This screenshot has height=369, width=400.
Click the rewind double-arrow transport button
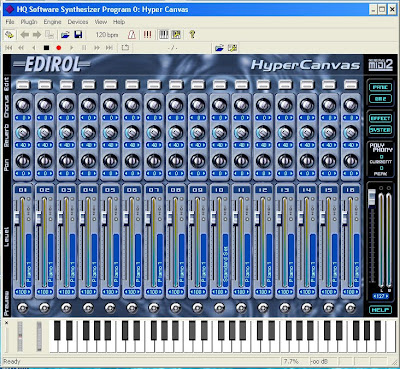point(21,48)
